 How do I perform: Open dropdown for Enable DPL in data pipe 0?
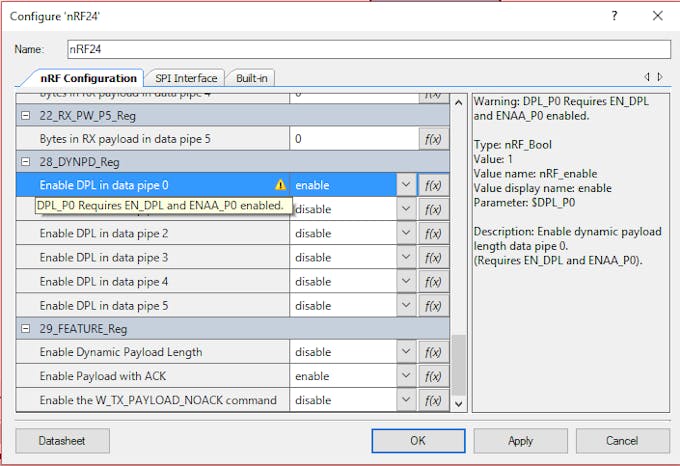pos(406,185)
